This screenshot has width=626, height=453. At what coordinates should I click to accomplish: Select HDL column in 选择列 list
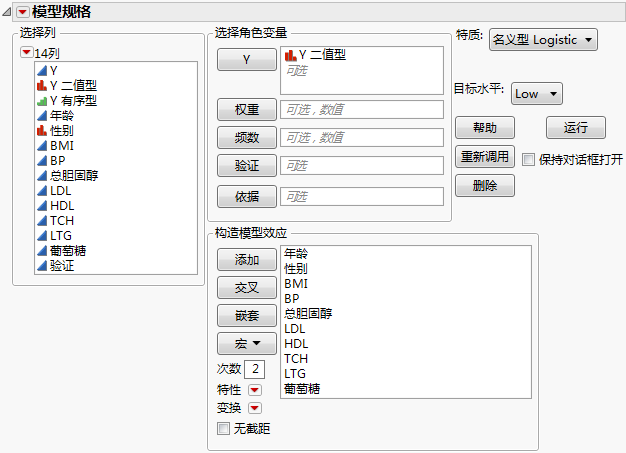pyautogui.click(x=116, y=206)
